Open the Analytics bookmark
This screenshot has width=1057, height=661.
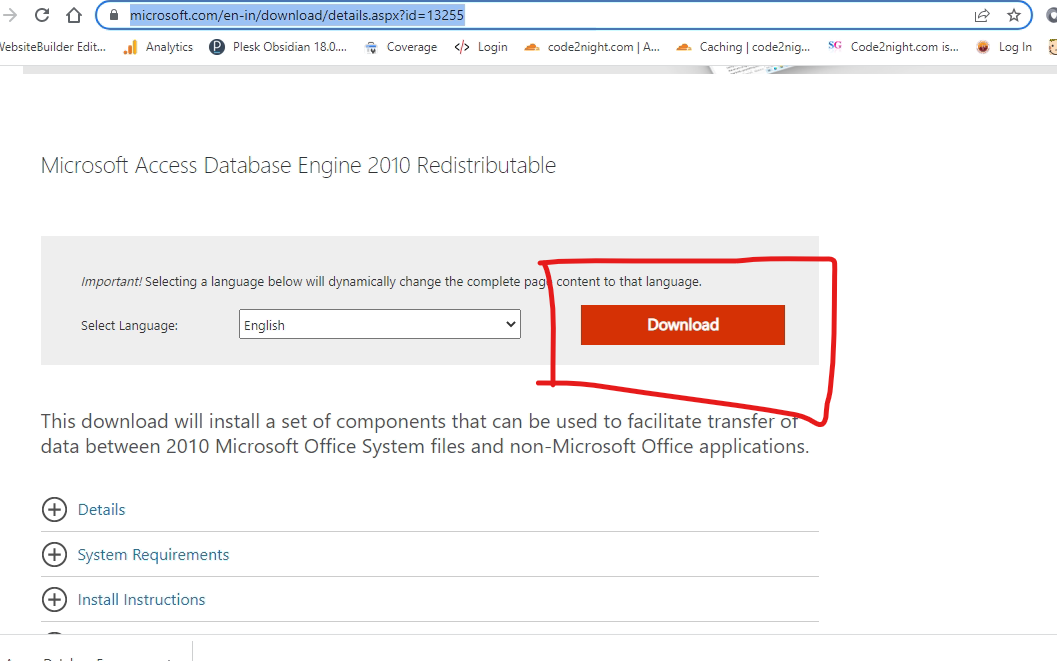(x=158, y=46)
